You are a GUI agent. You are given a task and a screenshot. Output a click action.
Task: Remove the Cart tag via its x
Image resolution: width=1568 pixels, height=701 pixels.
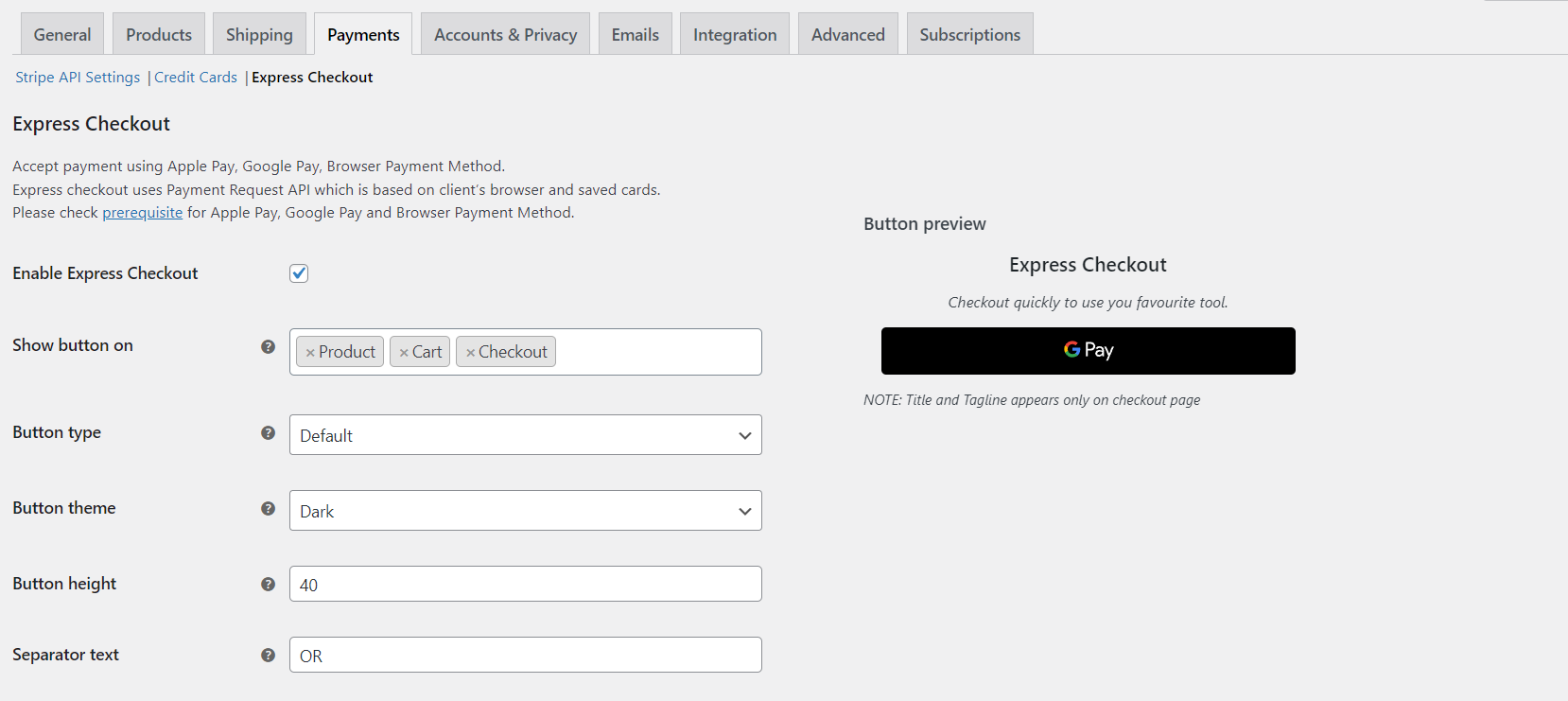(404, 353)
